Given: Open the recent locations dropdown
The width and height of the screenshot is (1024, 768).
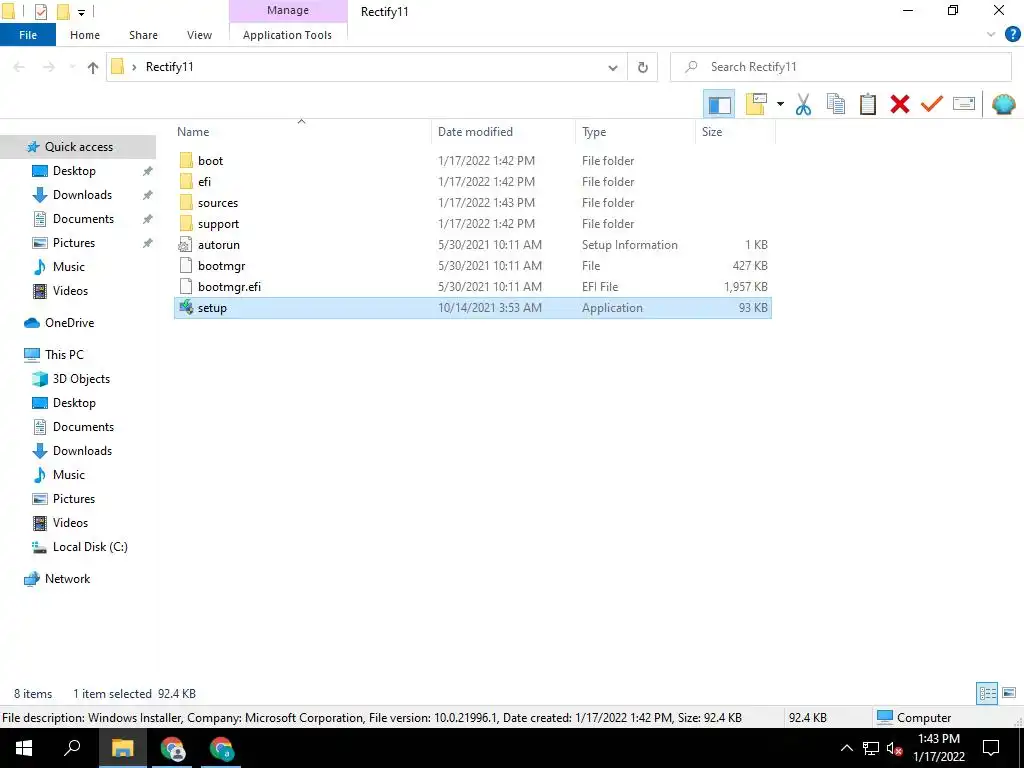Looking at the screenshot, I should click(72, 67).
